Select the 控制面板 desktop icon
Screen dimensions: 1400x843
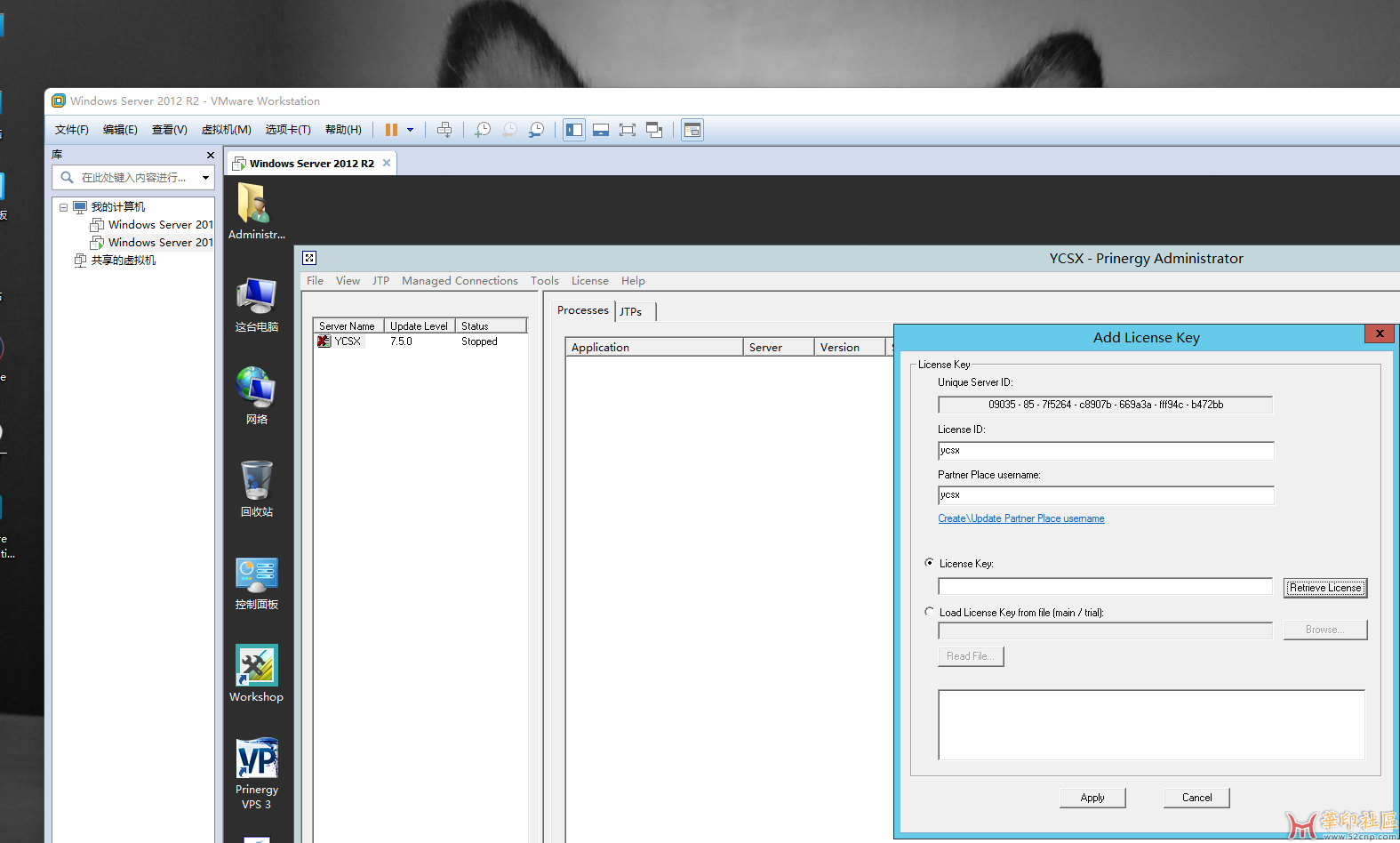(257, 582)
